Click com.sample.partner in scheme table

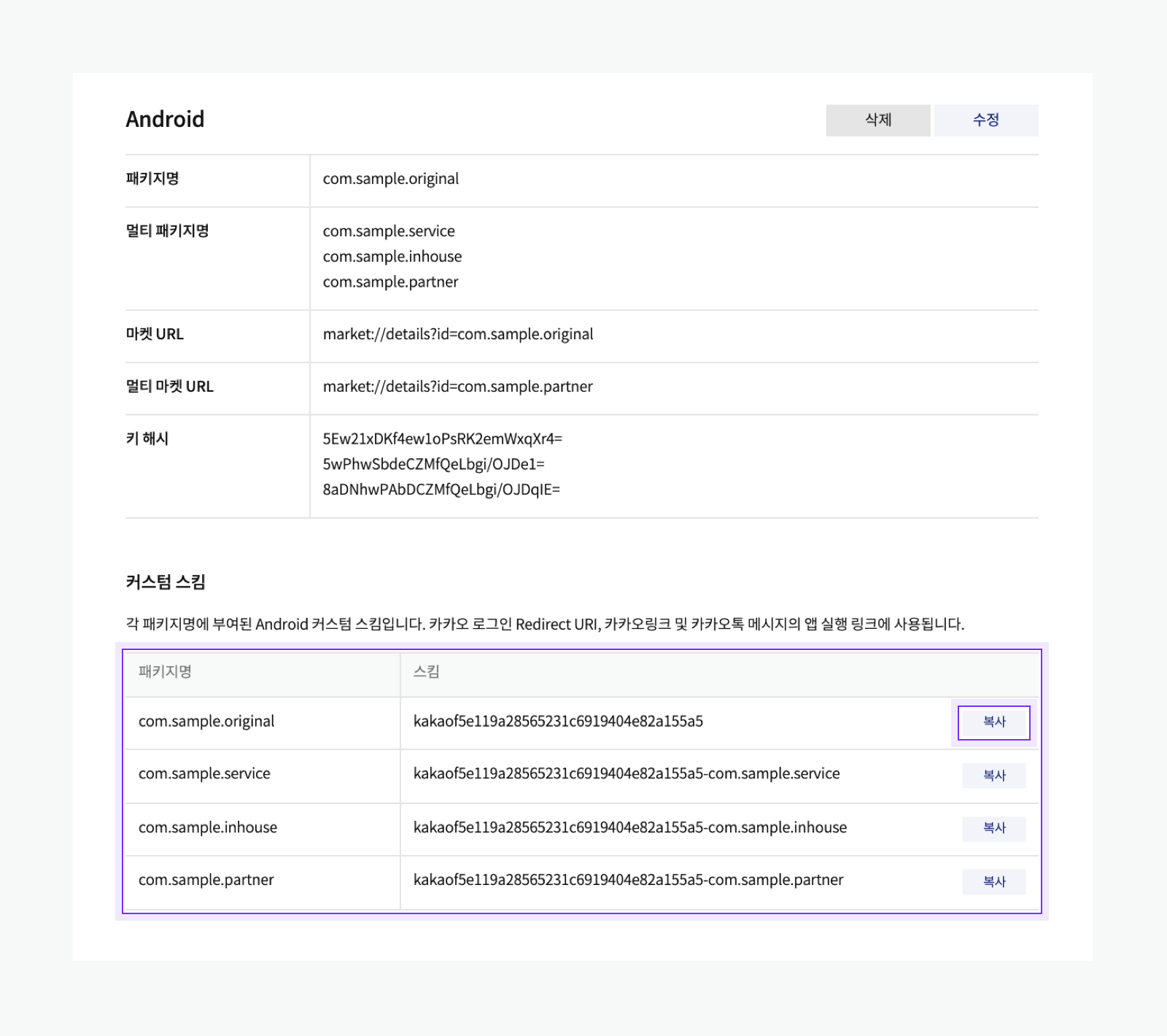(206, 881)
